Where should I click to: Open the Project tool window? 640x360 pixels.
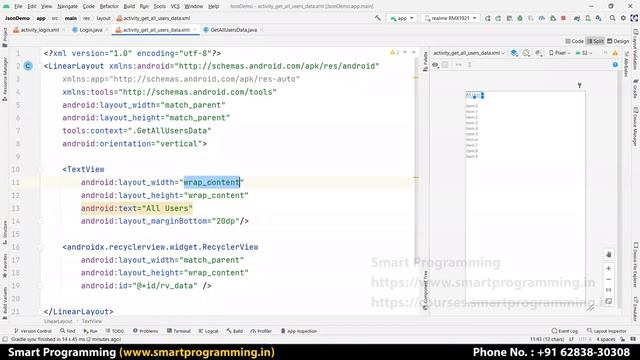[5, 37]
